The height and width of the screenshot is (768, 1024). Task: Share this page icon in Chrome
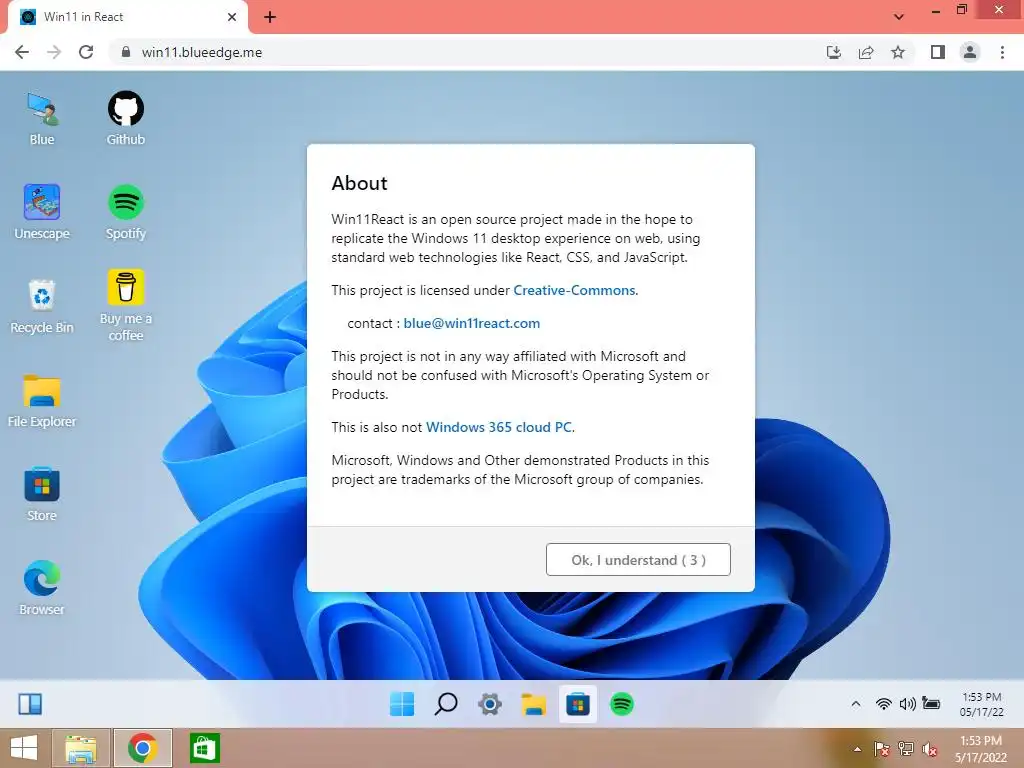pos(866,52)
